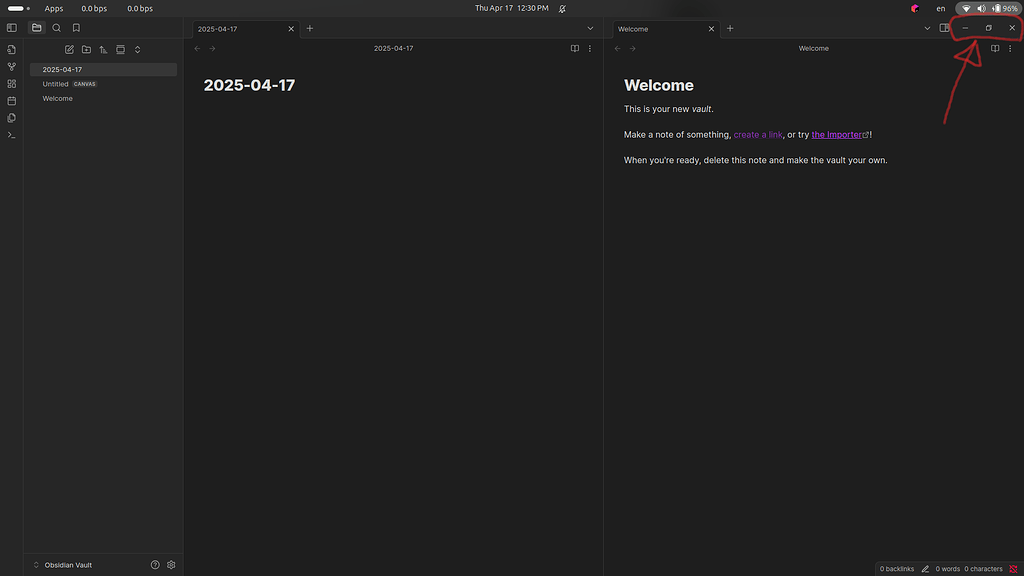Open the graph view from the left ribbon
Screen dimensions: 1024x576
pos(11,67)
